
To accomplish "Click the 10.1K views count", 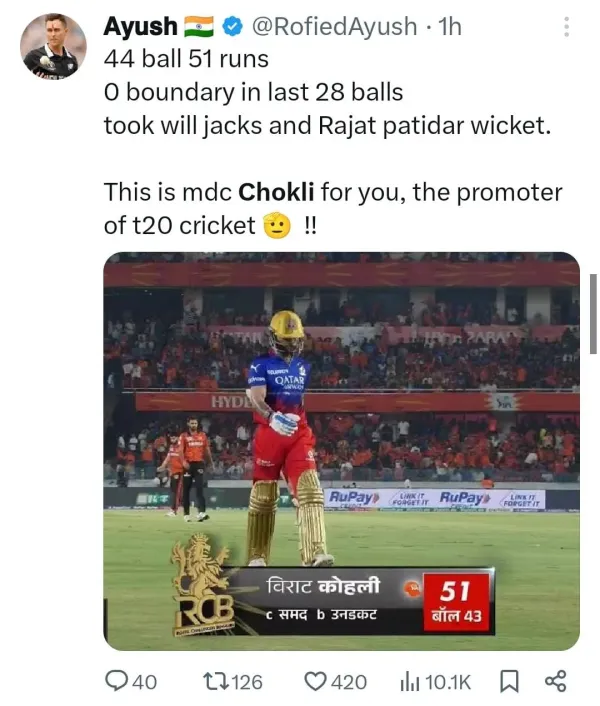I will pos(448,682).
